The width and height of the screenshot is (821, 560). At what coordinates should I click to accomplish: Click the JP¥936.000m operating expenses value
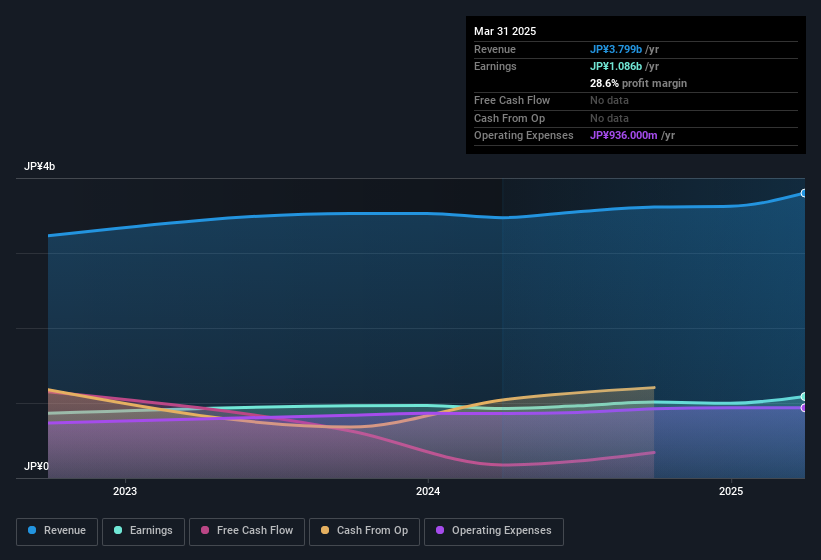click(624, 136)
